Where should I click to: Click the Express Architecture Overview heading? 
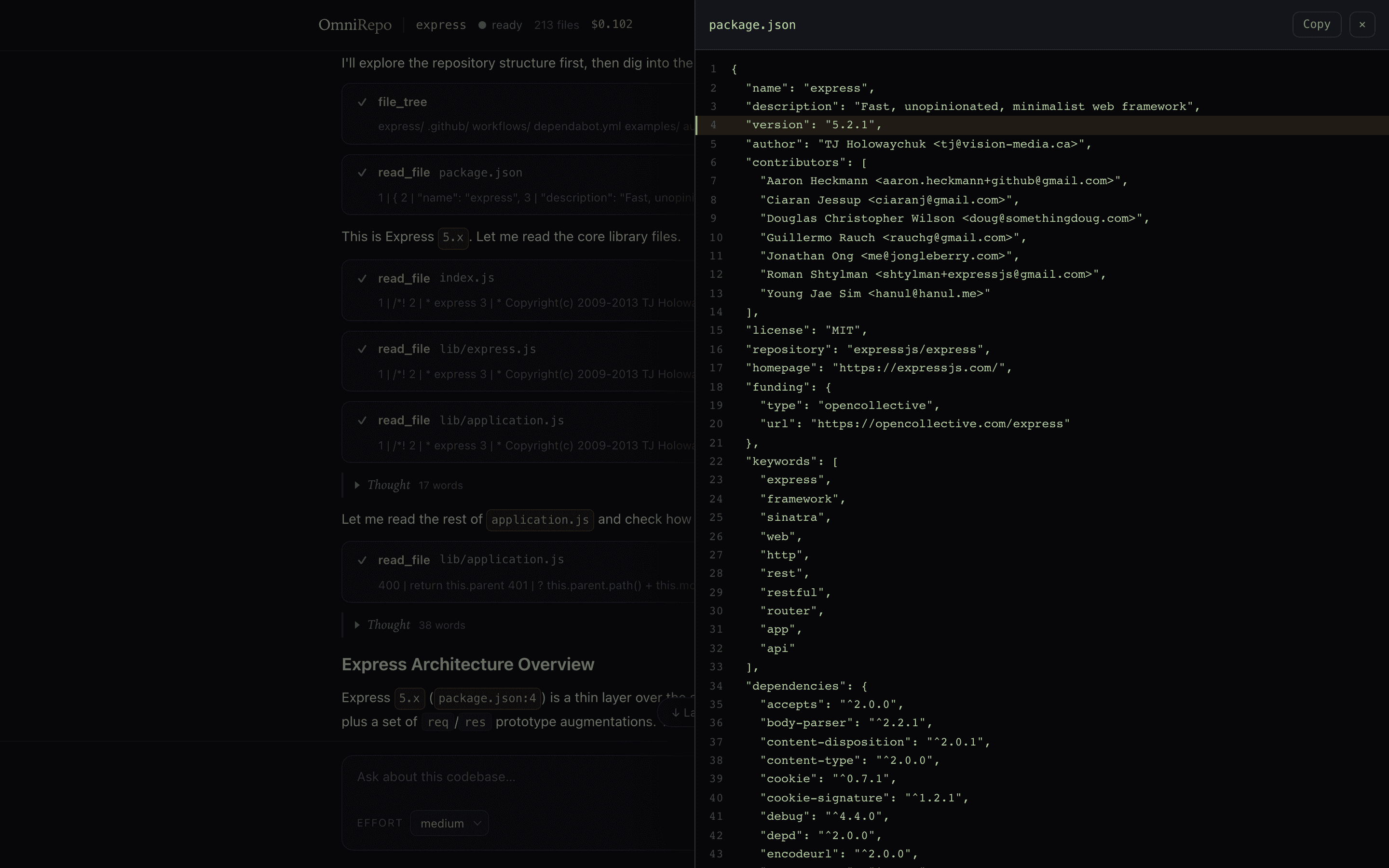(x=468, y=664)
